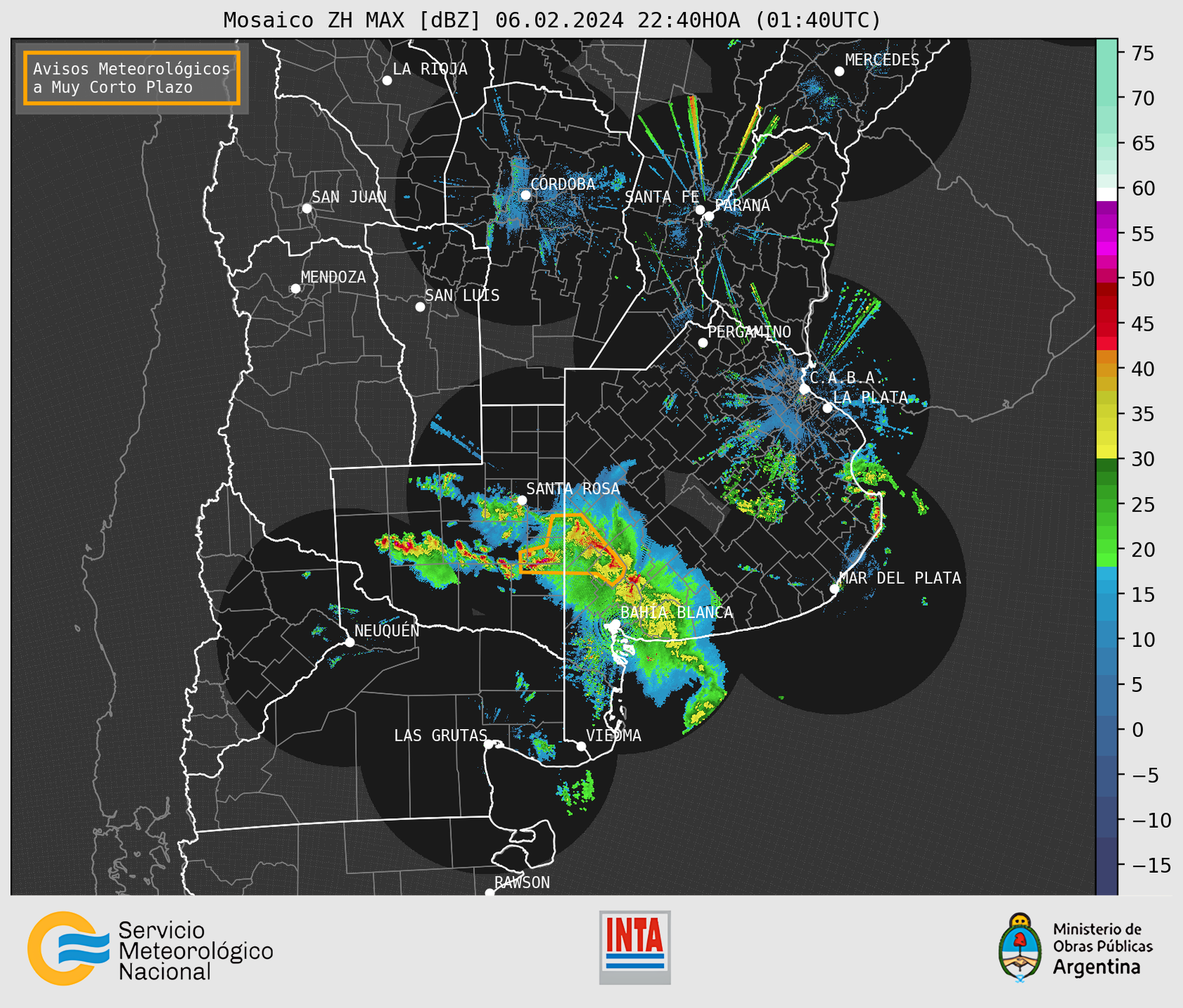The height and width of the screenshot is (1008, 1183).
Task: Click the MERCEDES label text
Action: tap(882, 60)
